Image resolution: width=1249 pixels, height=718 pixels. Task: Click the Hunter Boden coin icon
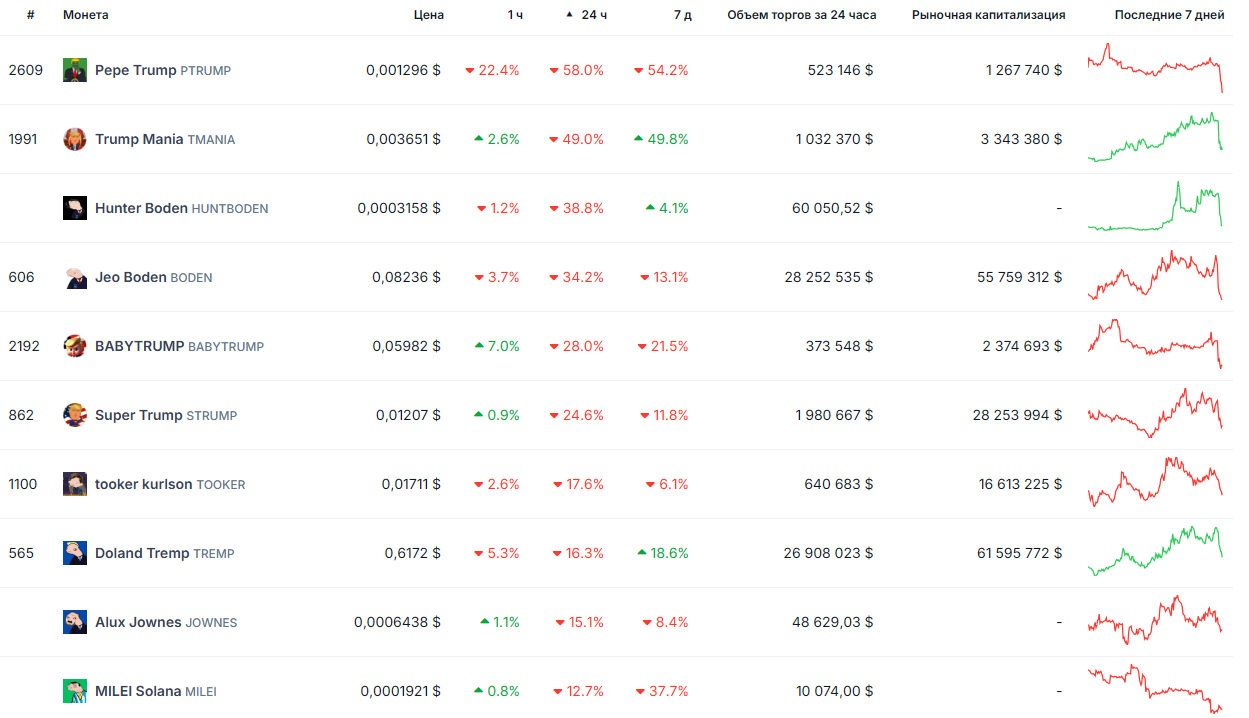tap(75, 208)
